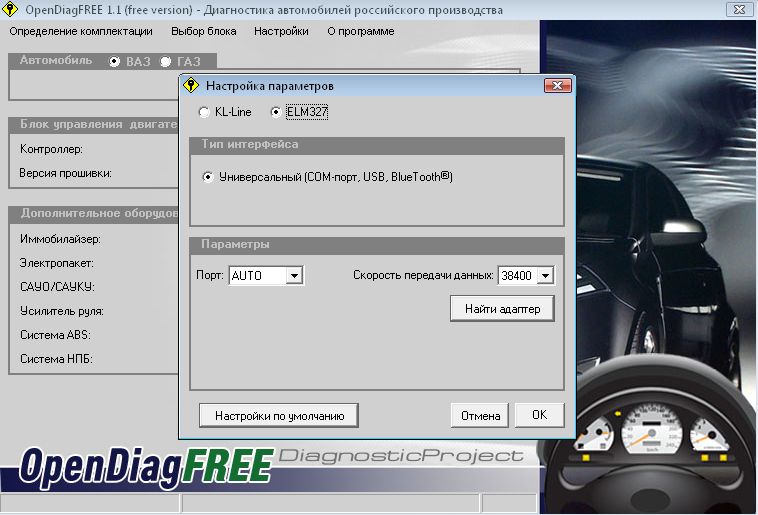This screenshot has height=515, width=758.
Task: Open the Настройки menu
Action: tap(281, 31)
